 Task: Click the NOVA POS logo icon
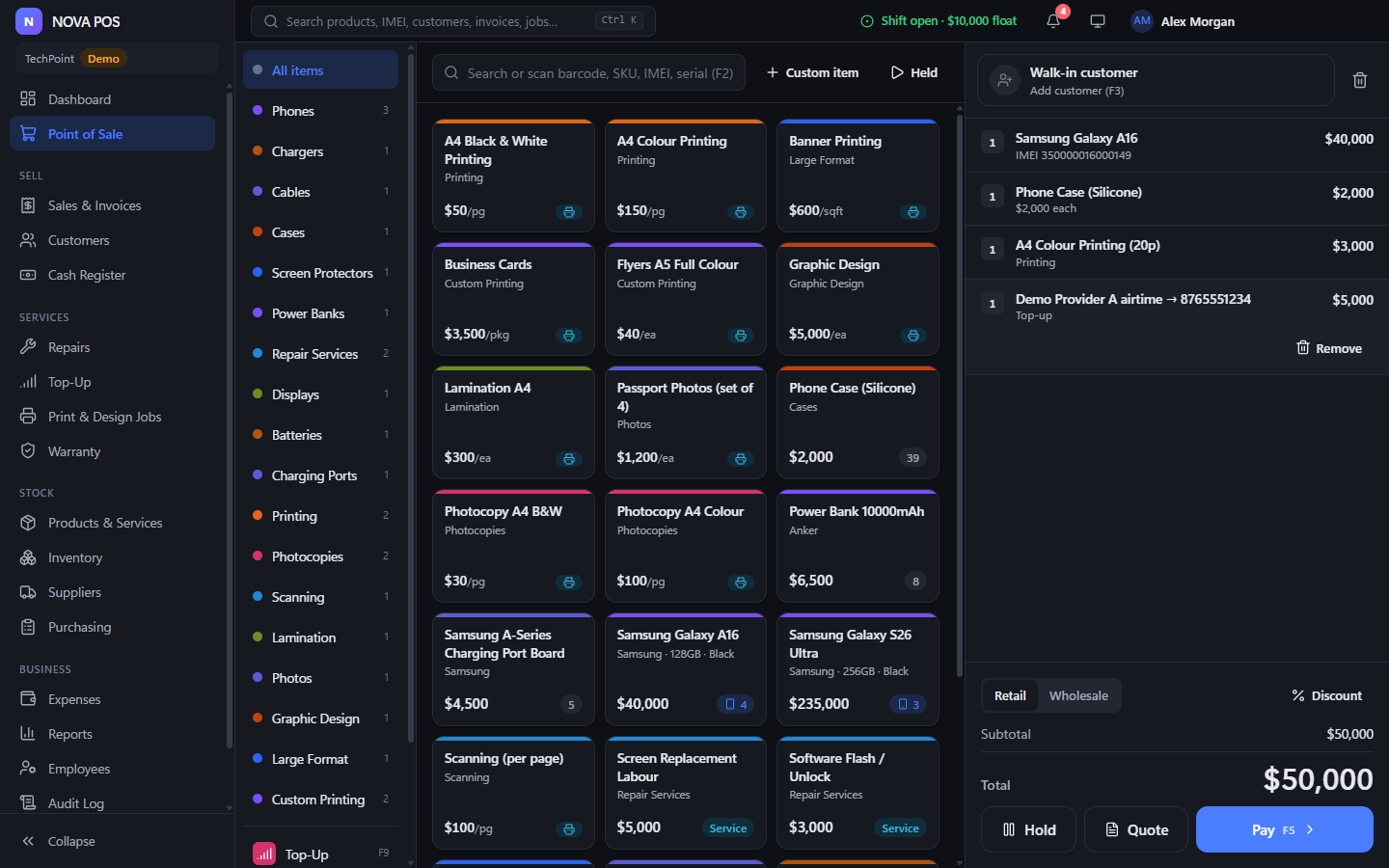pos(29,21)
